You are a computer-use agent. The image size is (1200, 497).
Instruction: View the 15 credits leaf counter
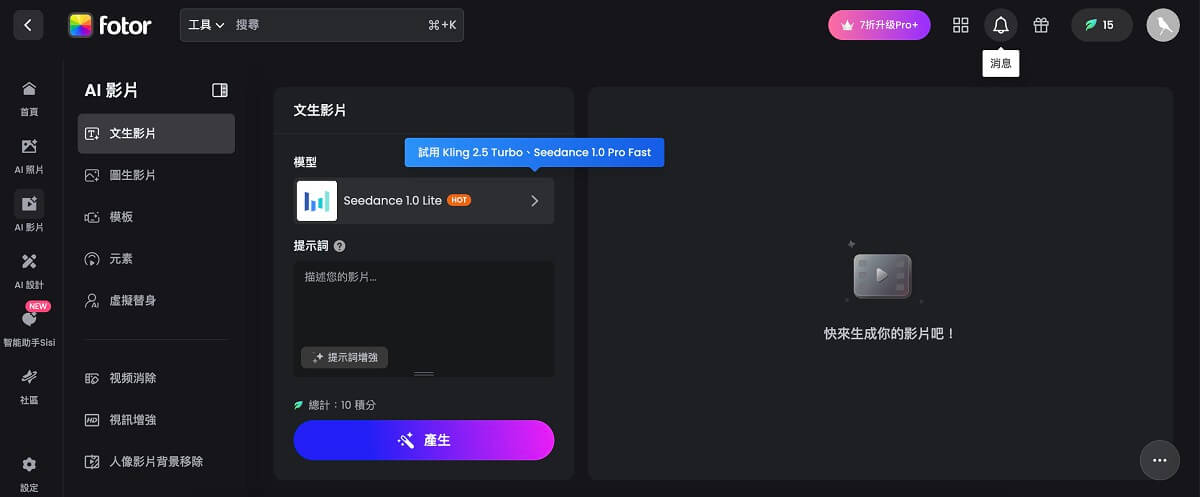(x=1101, y=25)
